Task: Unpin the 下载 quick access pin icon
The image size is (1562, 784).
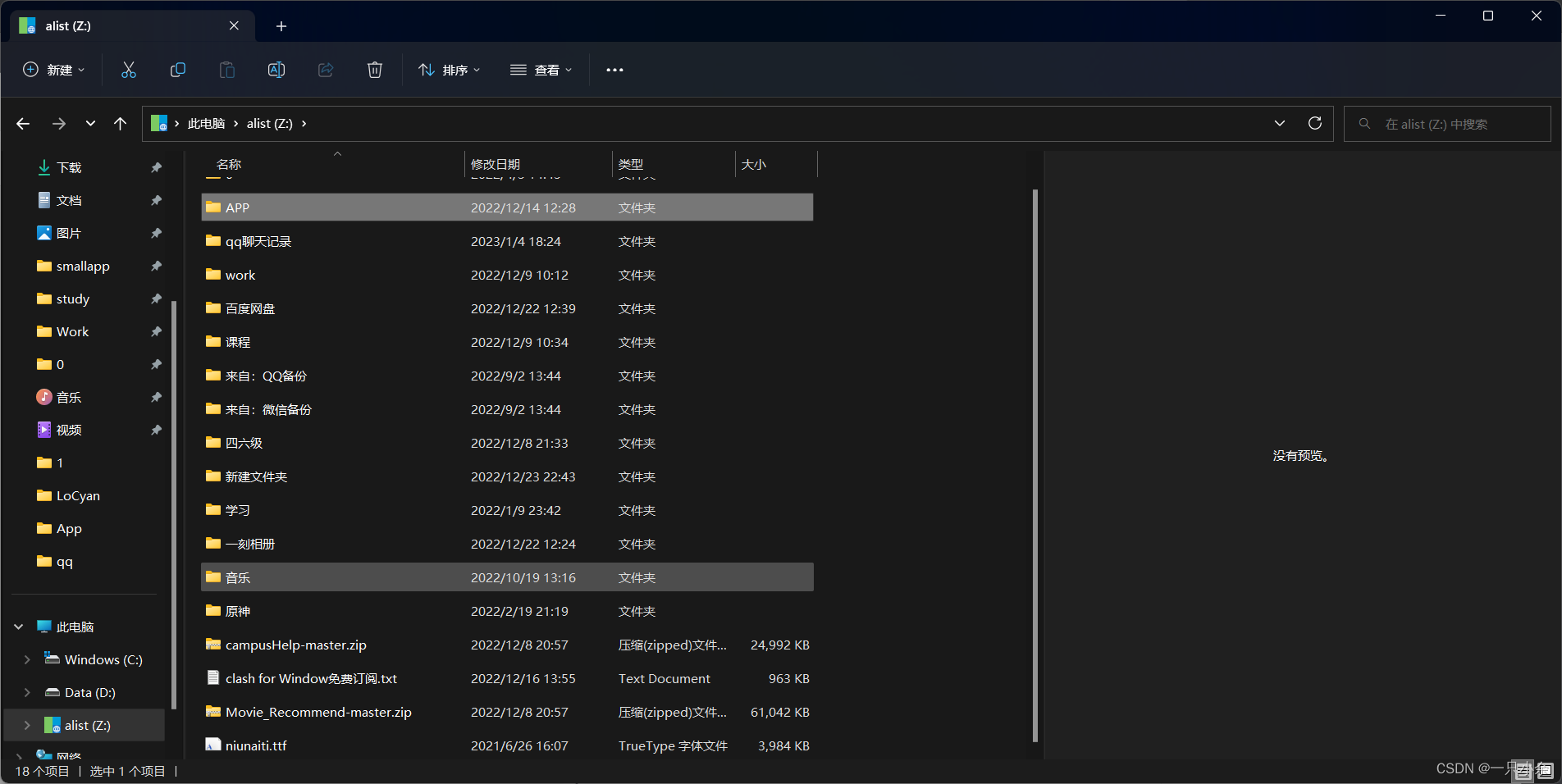Action: pos(156,167)
